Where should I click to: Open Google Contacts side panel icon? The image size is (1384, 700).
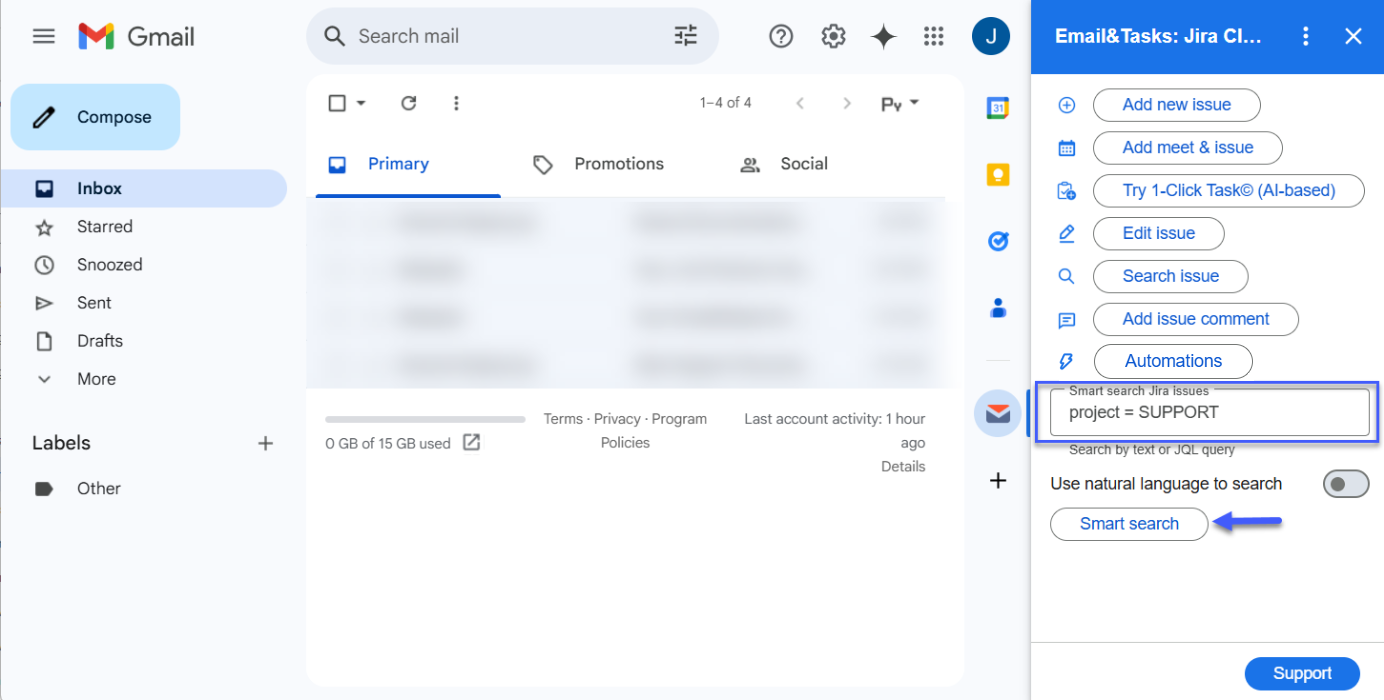(997, 308)
